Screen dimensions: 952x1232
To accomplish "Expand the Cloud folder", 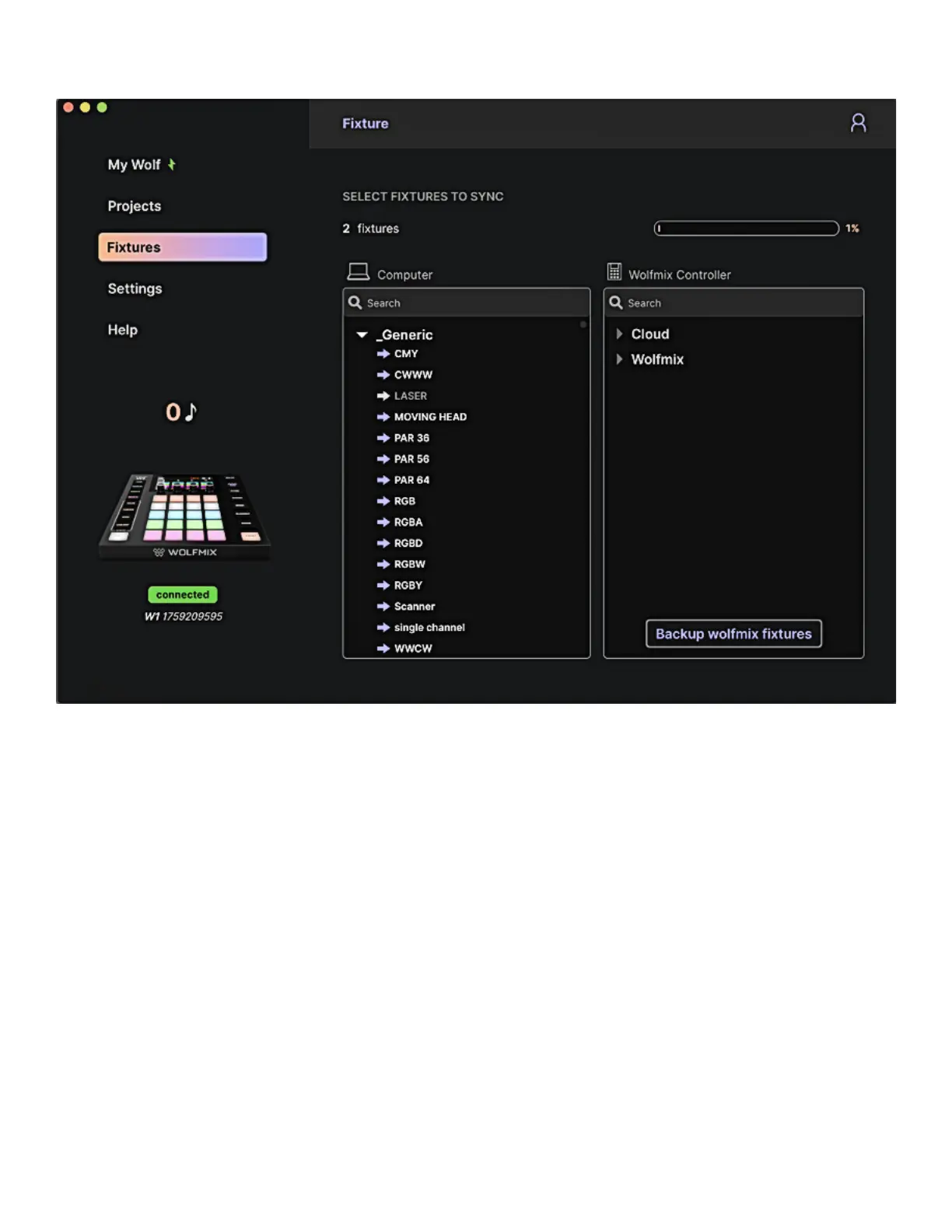I will tap(619, 334).
